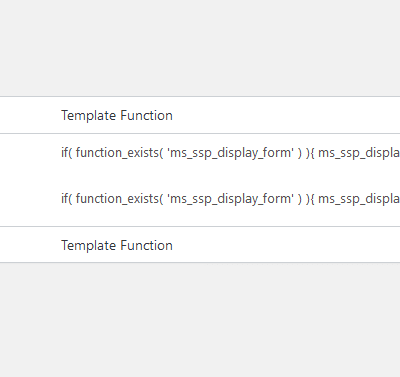Click the "if(" start of first code row

click(66, 153)
